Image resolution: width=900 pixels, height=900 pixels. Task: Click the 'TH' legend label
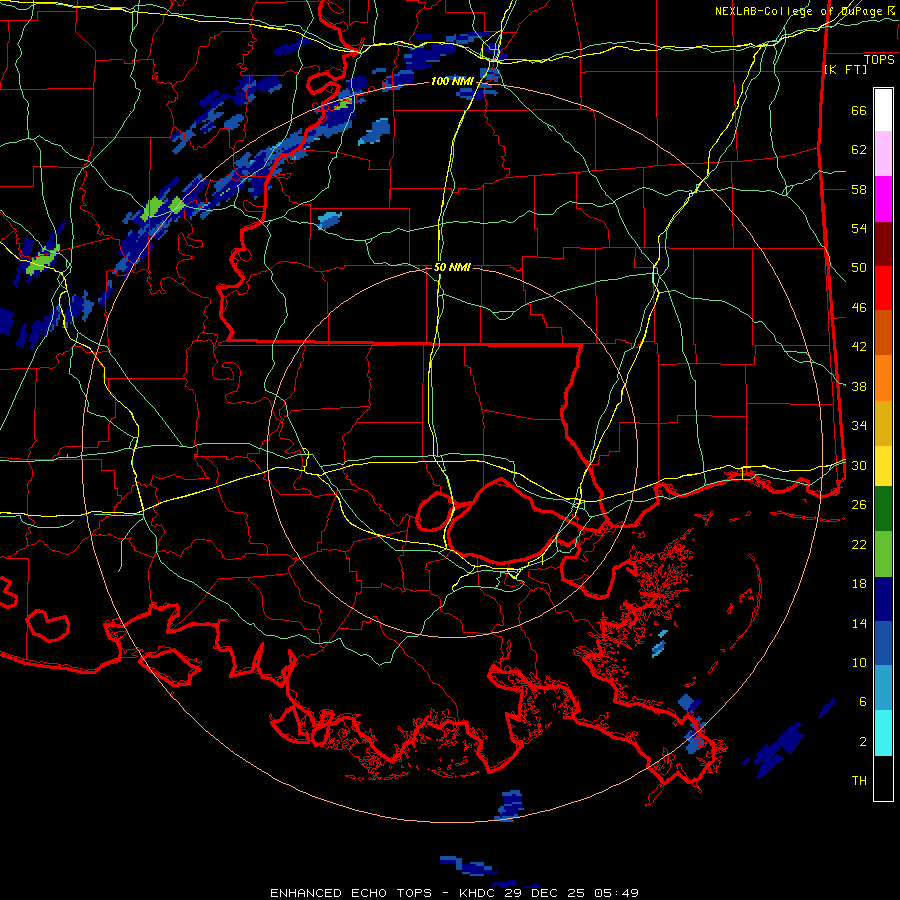pyautogui.click(x=859, y=781)
